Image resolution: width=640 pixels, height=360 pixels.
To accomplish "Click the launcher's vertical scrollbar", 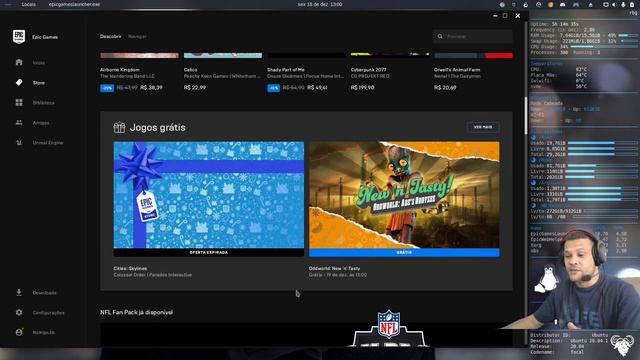I will tap(525, 116).
